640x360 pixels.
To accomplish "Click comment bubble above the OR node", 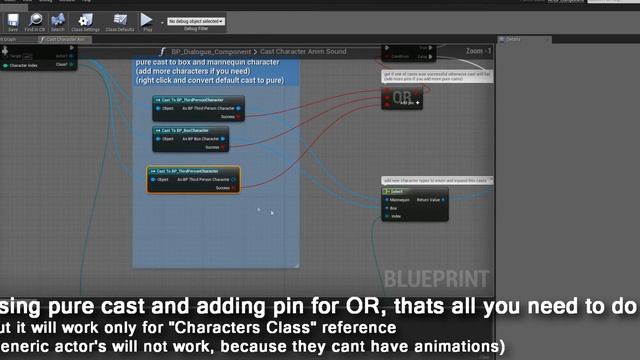I will coord(437,76).
